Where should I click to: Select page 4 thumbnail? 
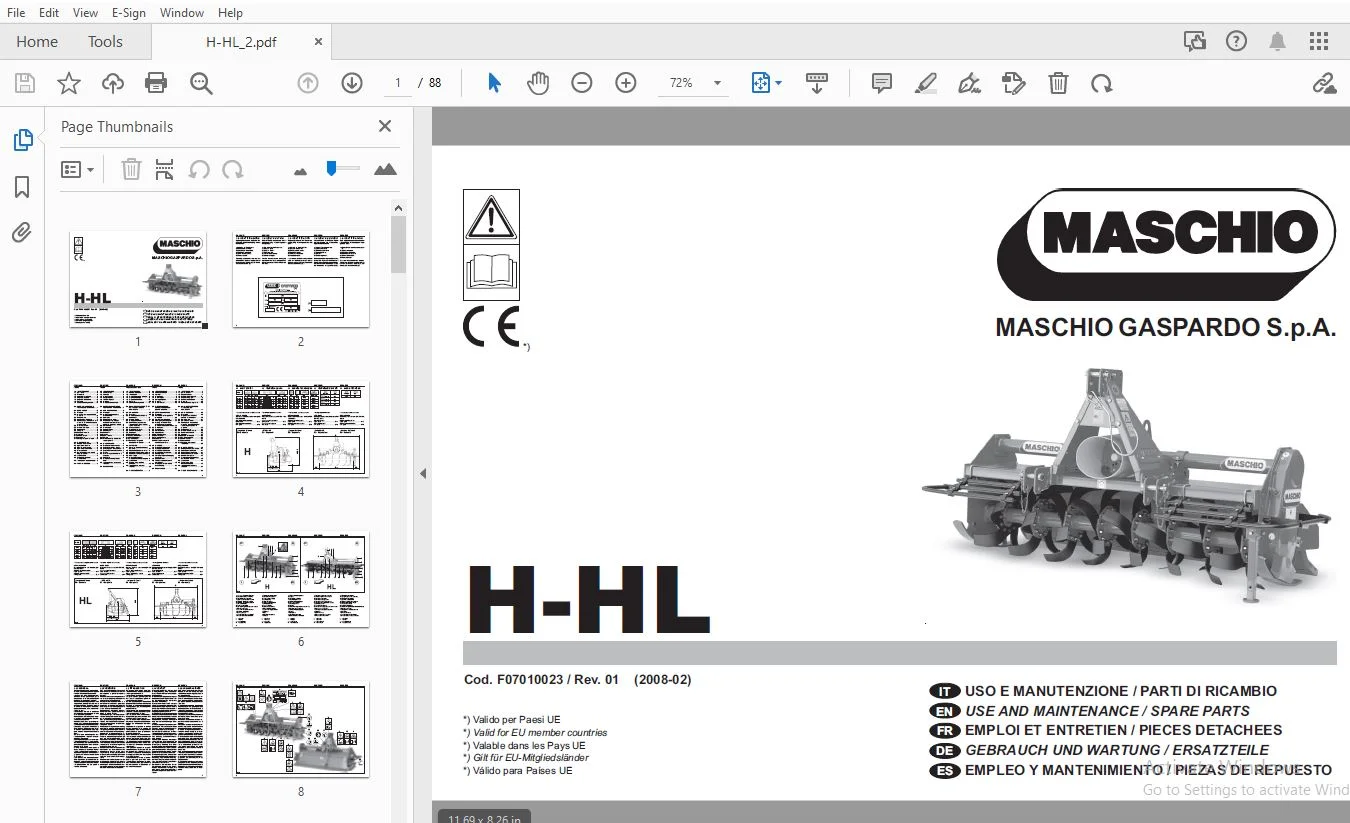(301, 429)
